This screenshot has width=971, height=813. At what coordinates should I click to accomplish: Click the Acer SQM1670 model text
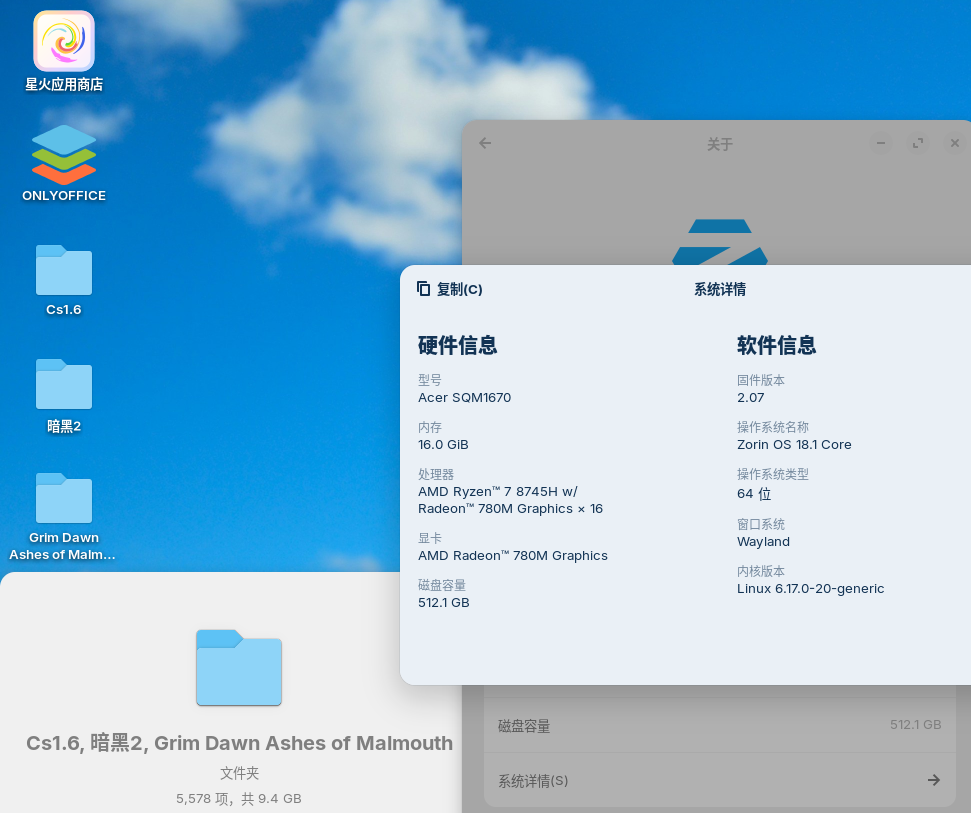(464, 398)
